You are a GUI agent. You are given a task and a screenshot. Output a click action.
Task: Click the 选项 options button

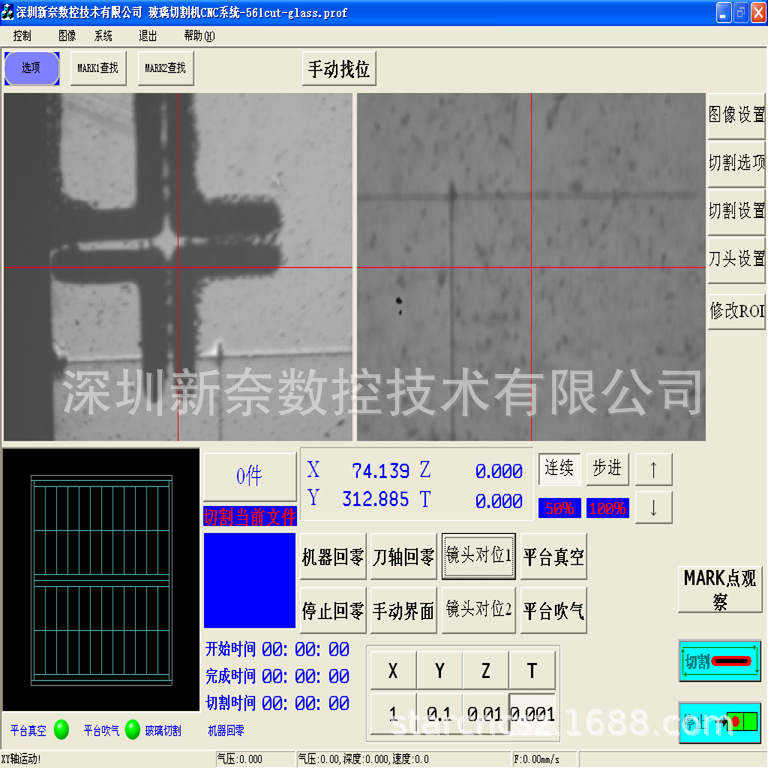tap(32, 68)
